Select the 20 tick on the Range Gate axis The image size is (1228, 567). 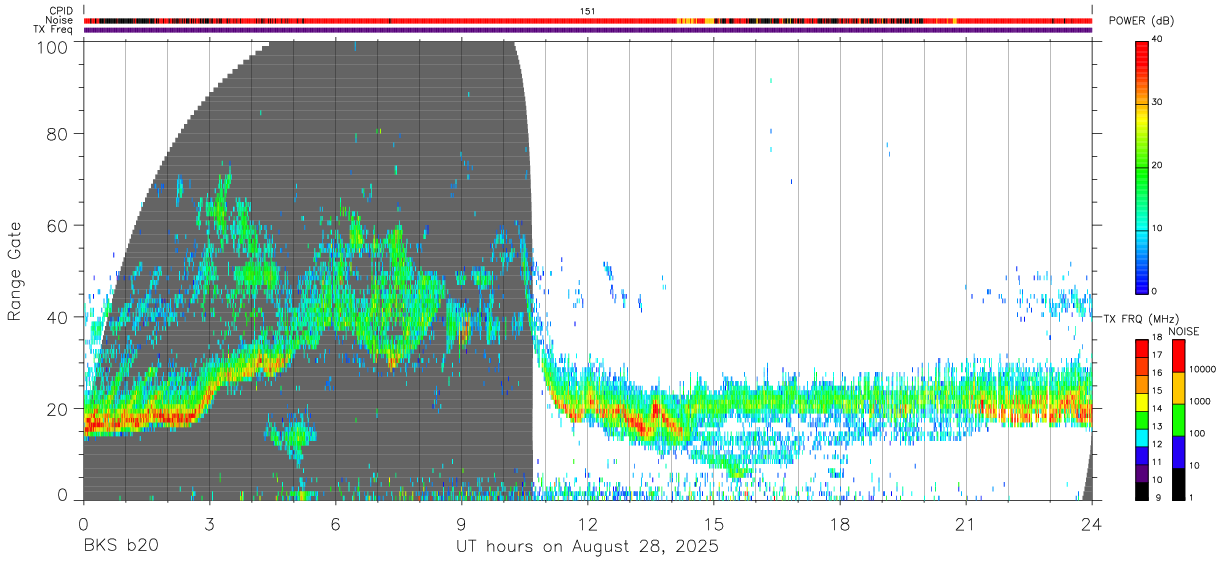coord(57,408)
